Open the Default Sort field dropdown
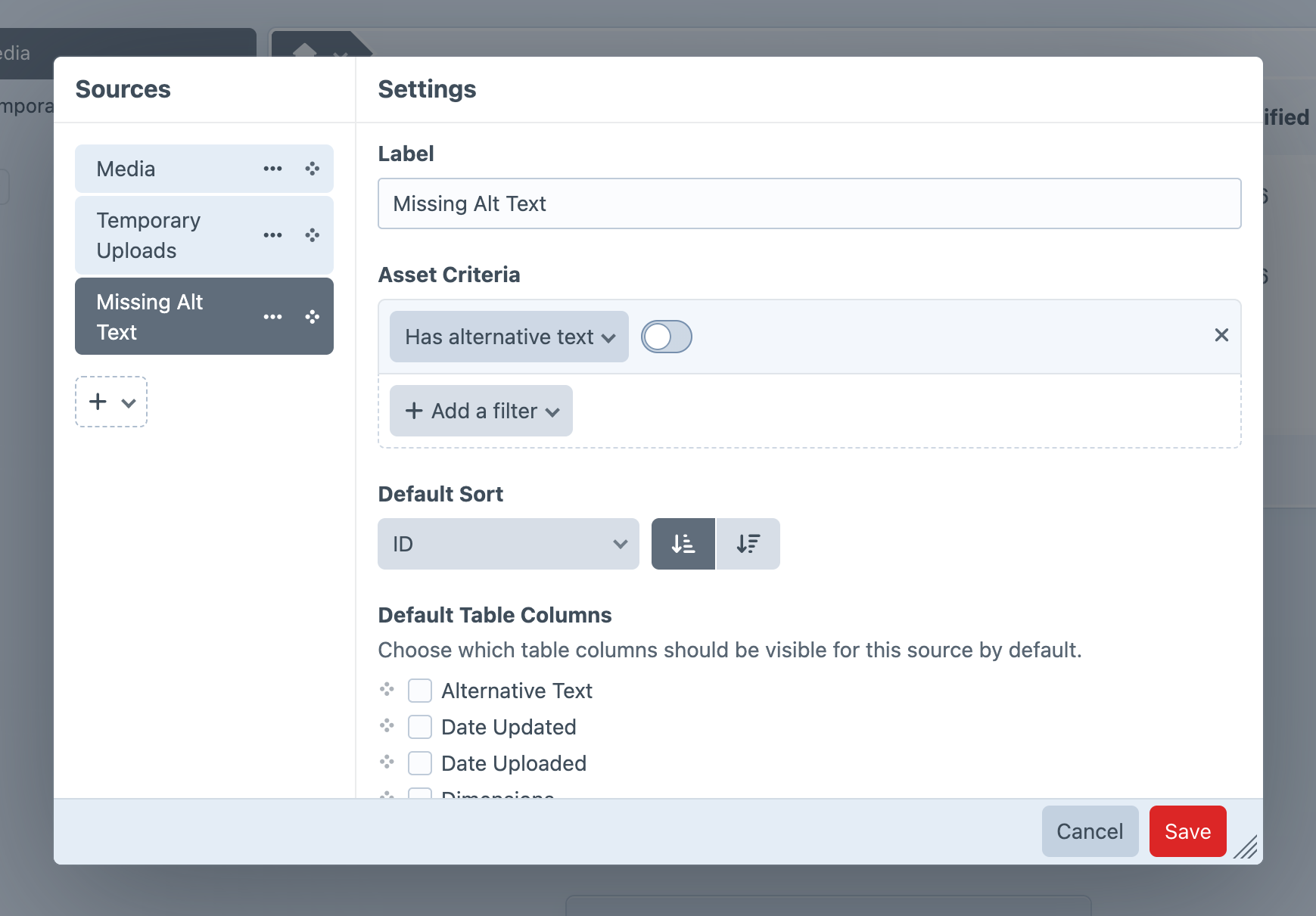The height and width of the screenshot is (916, 1316). click(x=508, y=543)
